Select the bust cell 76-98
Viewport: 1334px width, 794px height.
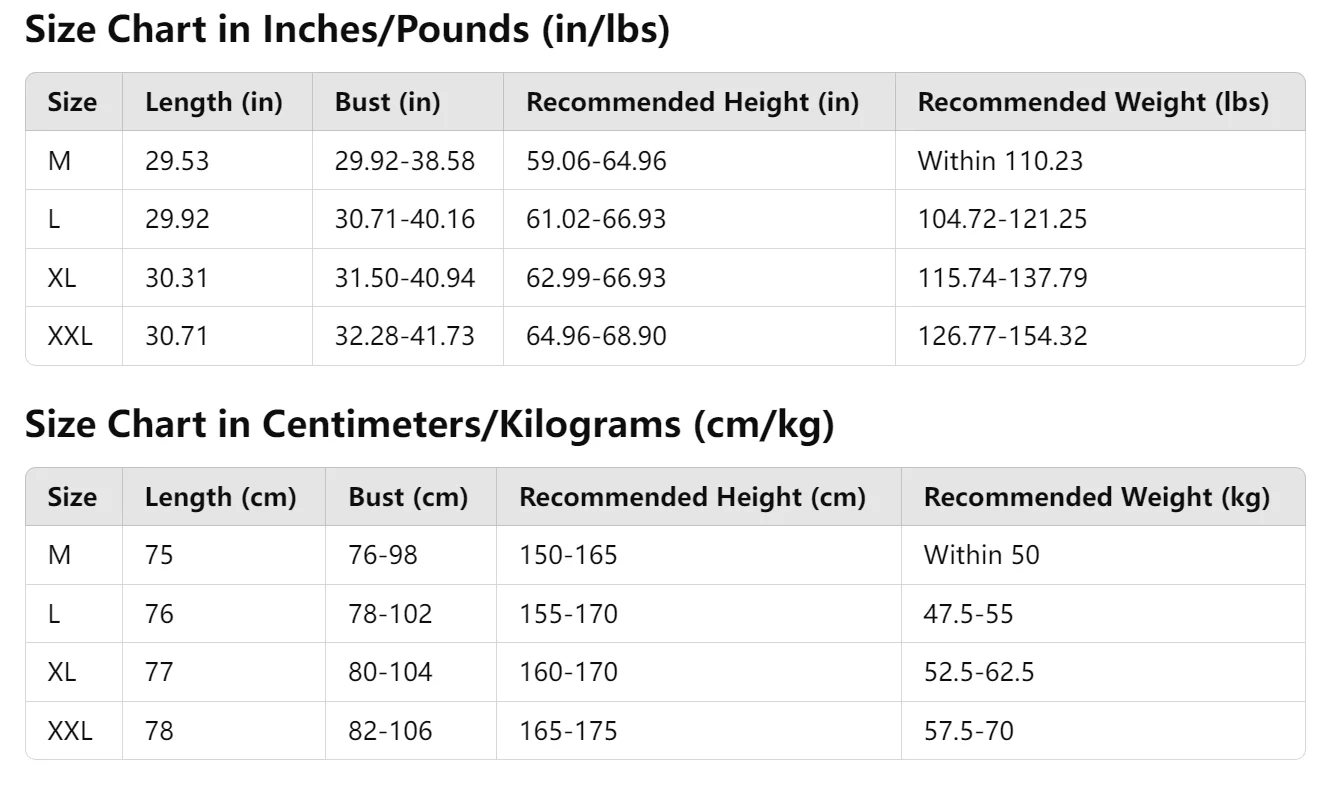383,555
